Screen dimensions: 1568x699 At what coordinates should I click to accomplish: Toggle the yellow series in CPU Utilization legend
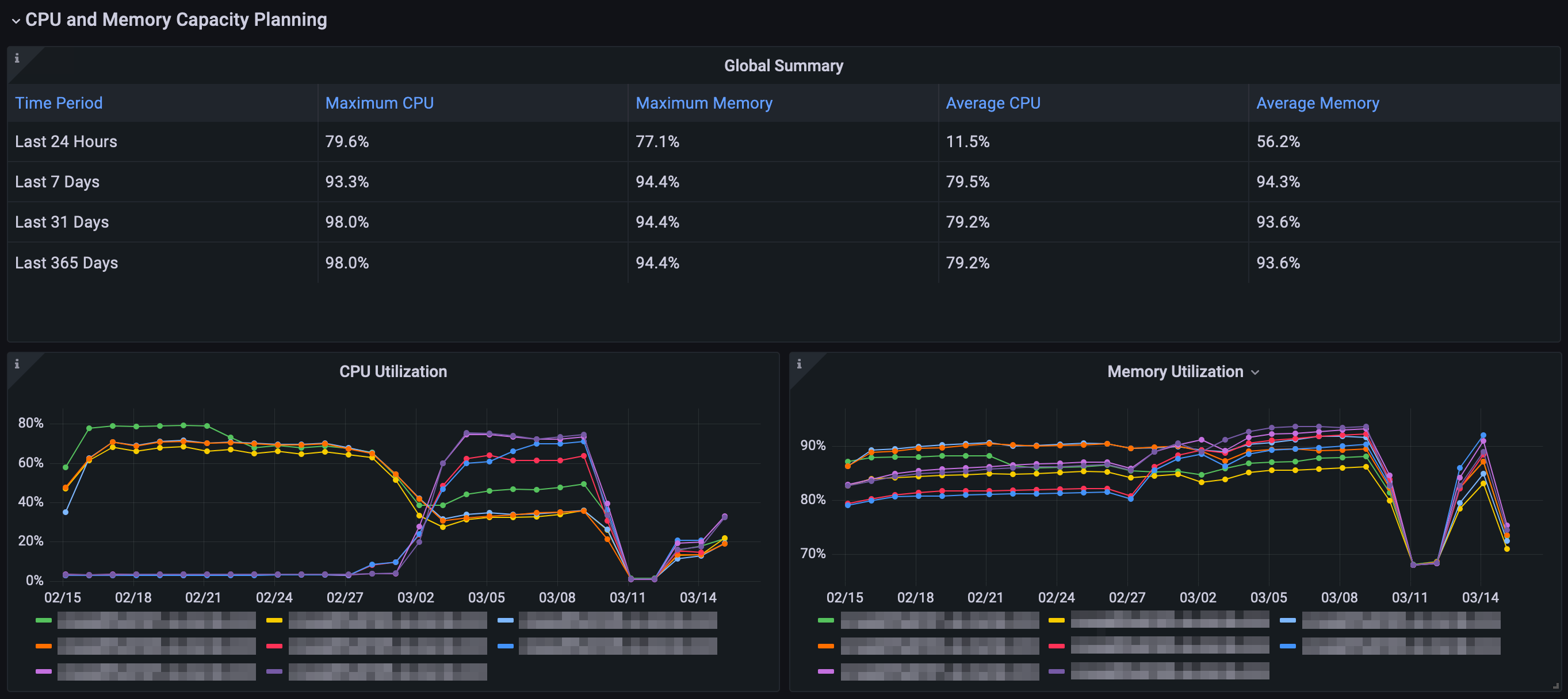[x=387, y=620]
